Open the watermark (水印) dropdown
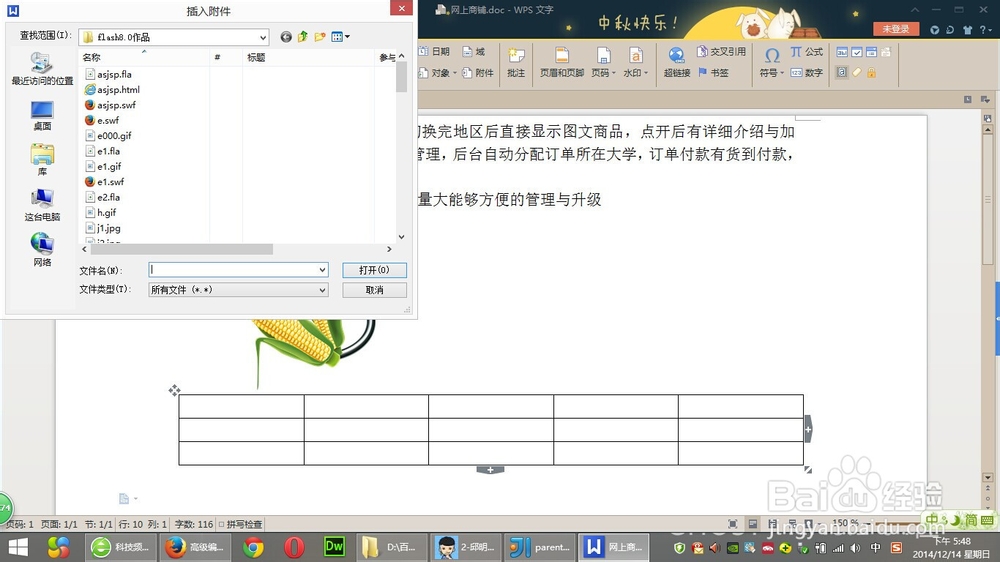The image size is (1000, 562). [635, 63]
